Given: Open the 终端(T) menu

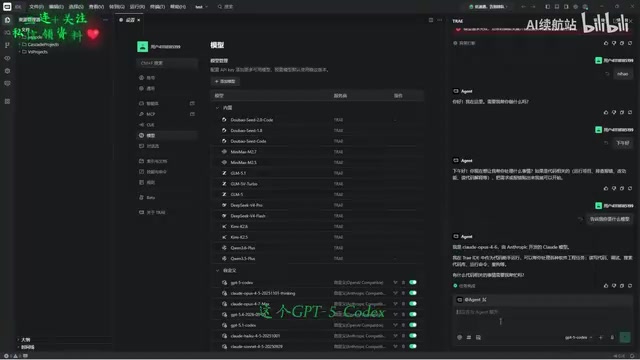Looking at the screenshot, I should pyautogui.click(x=158, y=7).
